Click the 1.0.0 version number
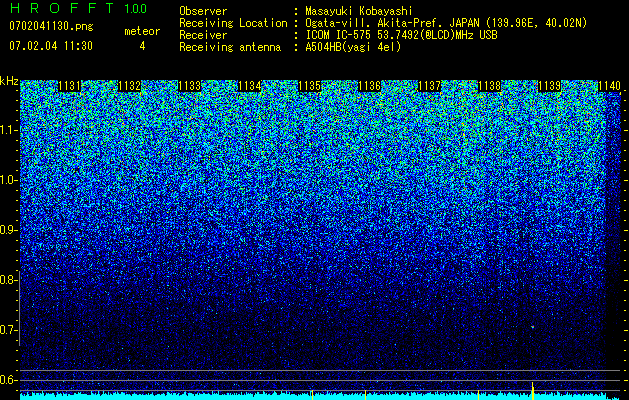 (x=135, y=9)
